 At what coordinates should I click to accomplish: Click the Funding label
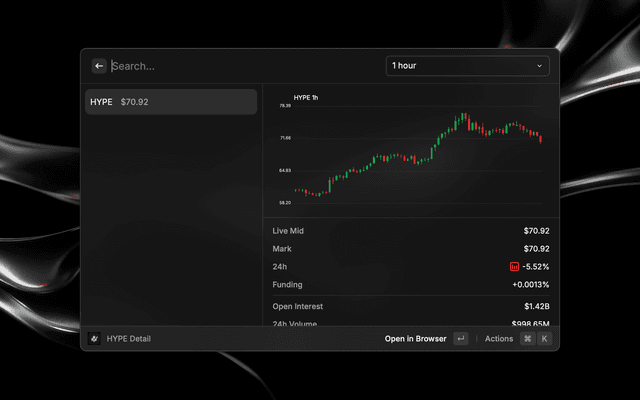coord(287,285)
